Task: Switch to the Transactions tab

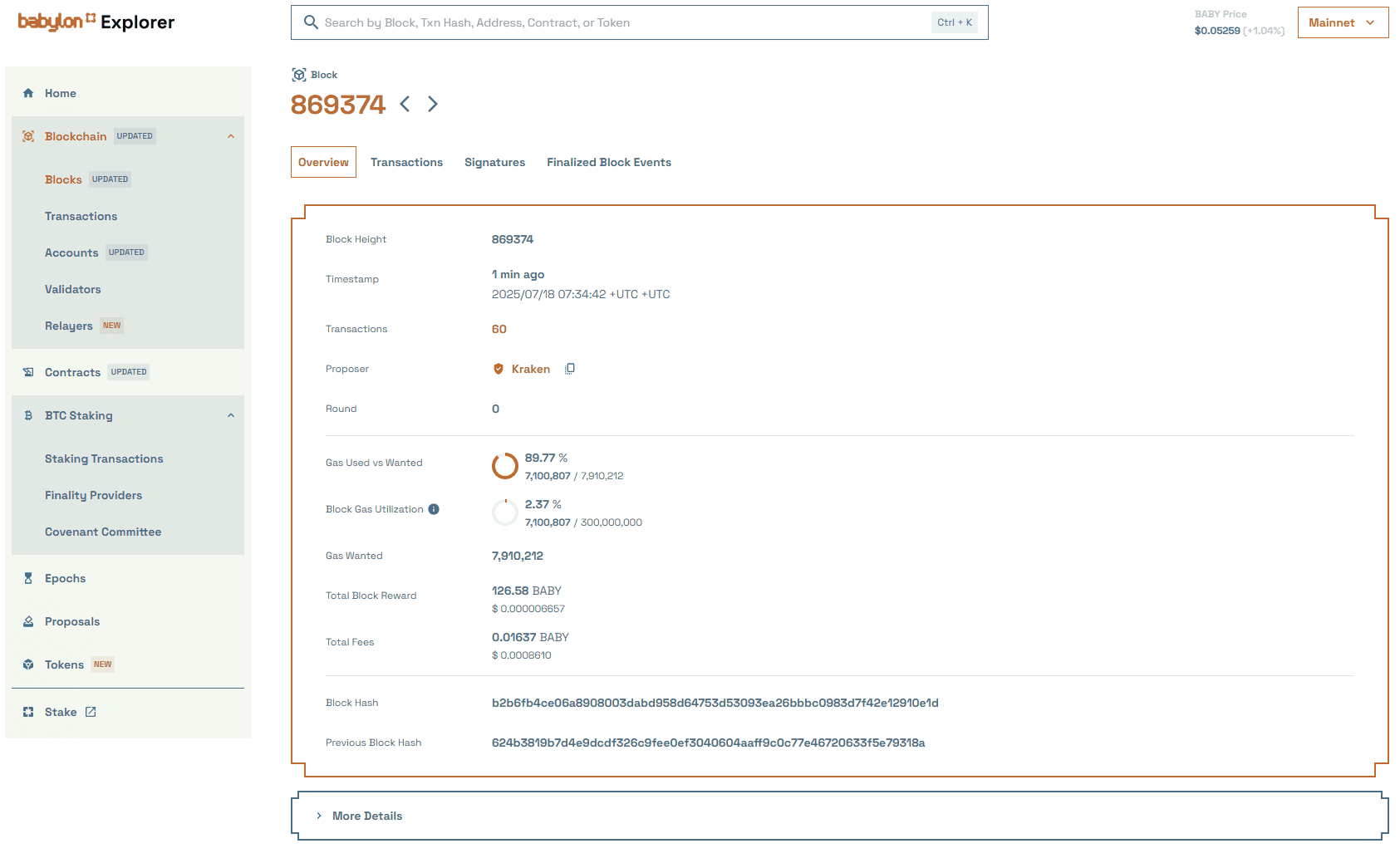Action: (406, 162)
